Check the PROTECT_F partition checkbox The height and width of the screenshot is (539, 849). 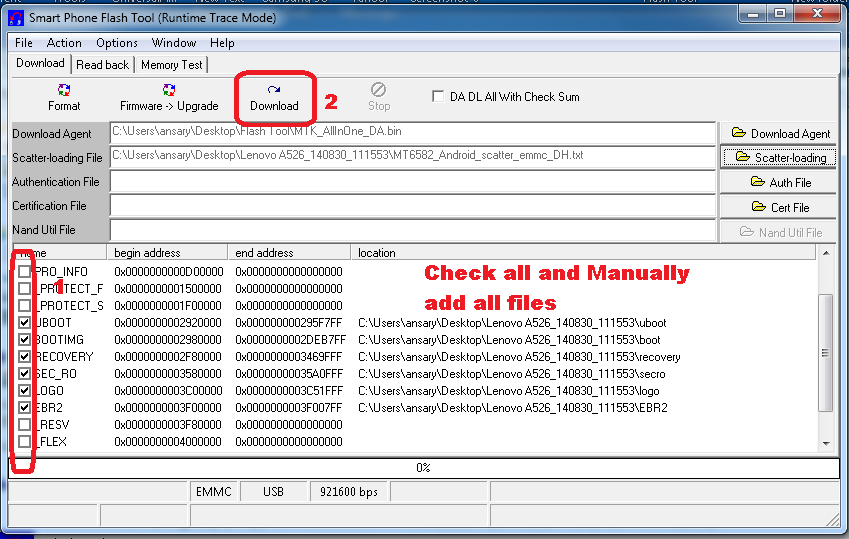pyautogui.click(x=24, y=288)
